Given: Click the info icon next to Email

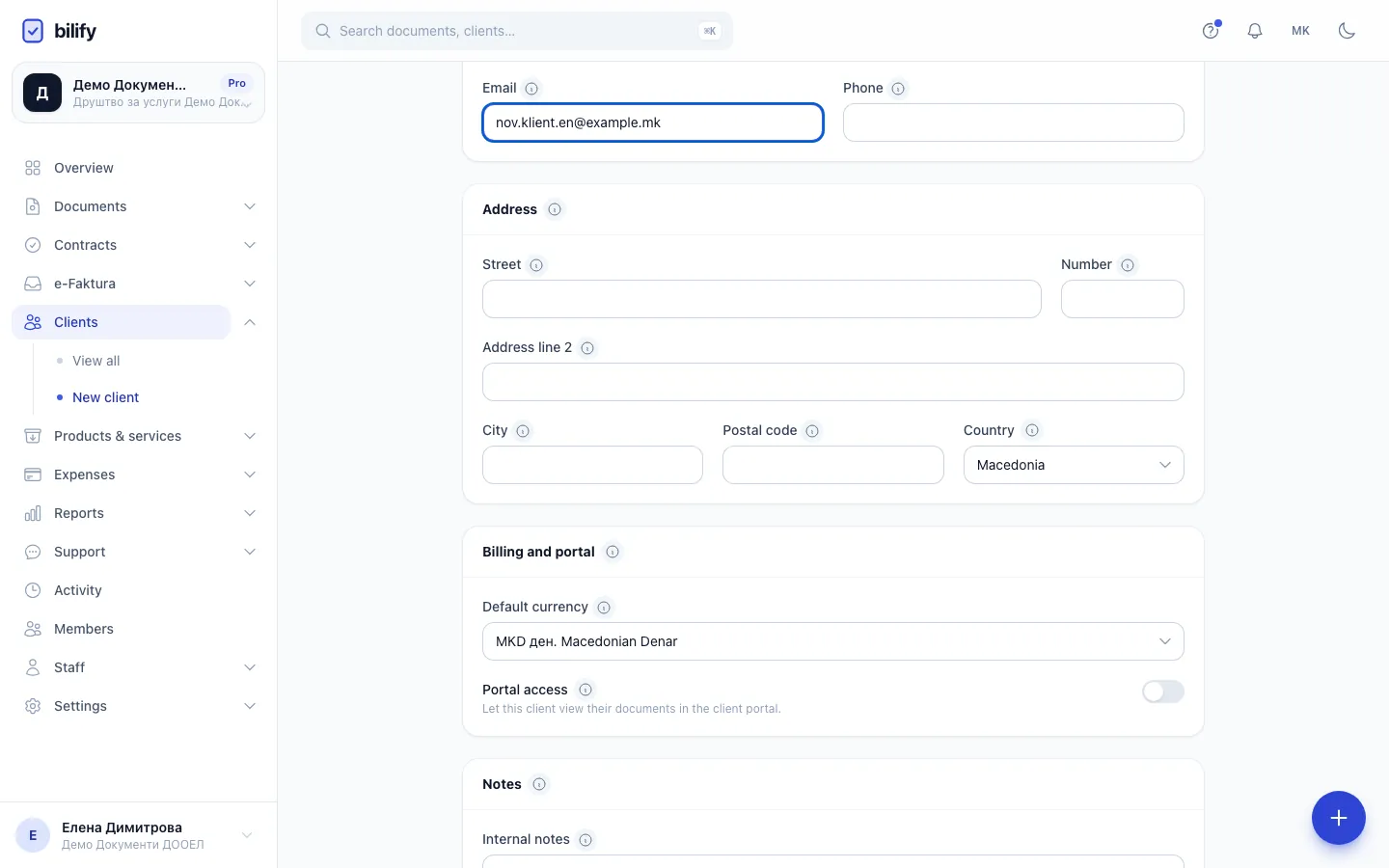Looking at the screenshot, I should 531,89.
